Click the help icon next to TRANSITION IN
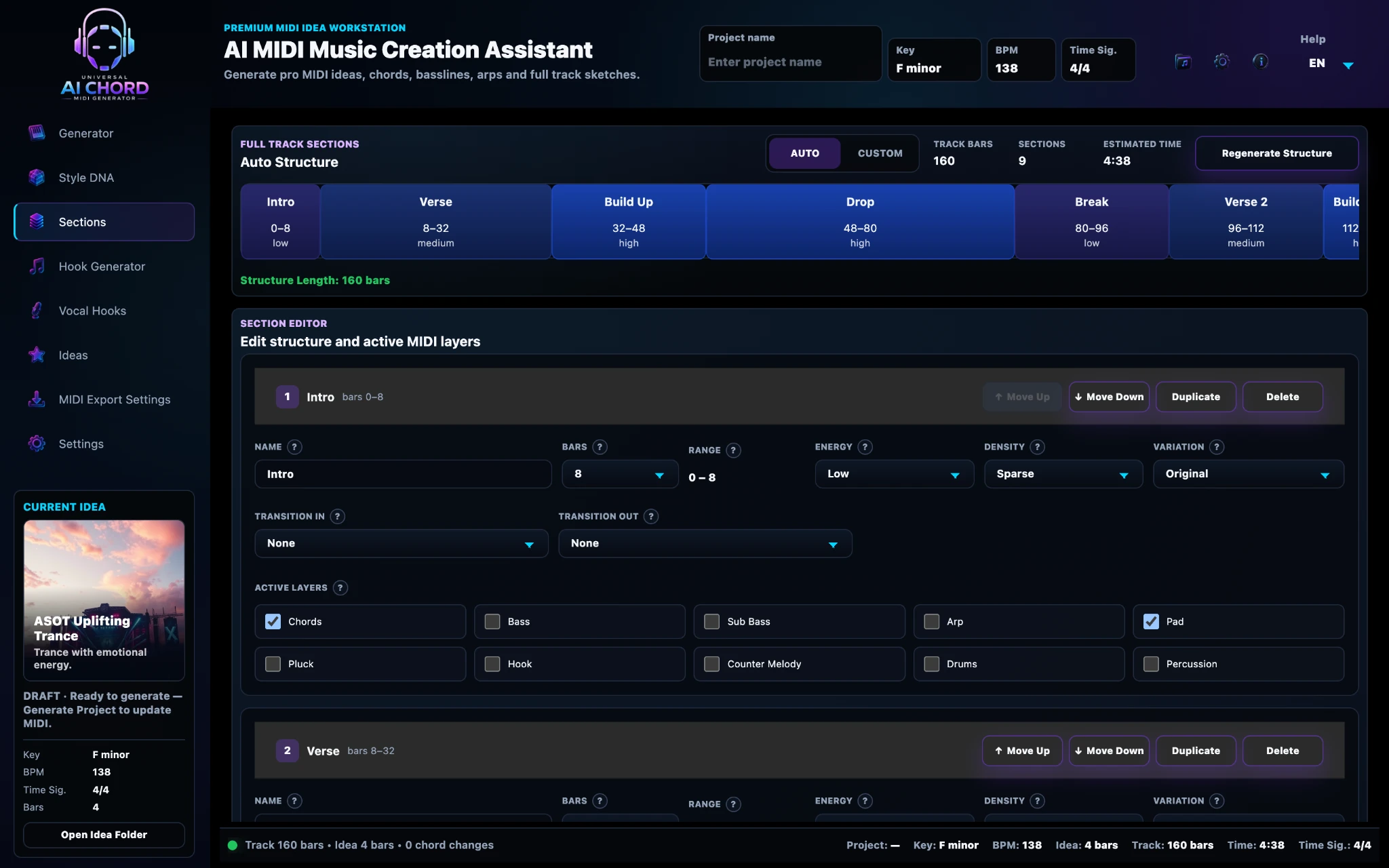Viewport: 1389px width, 868px height. (337, 516)
